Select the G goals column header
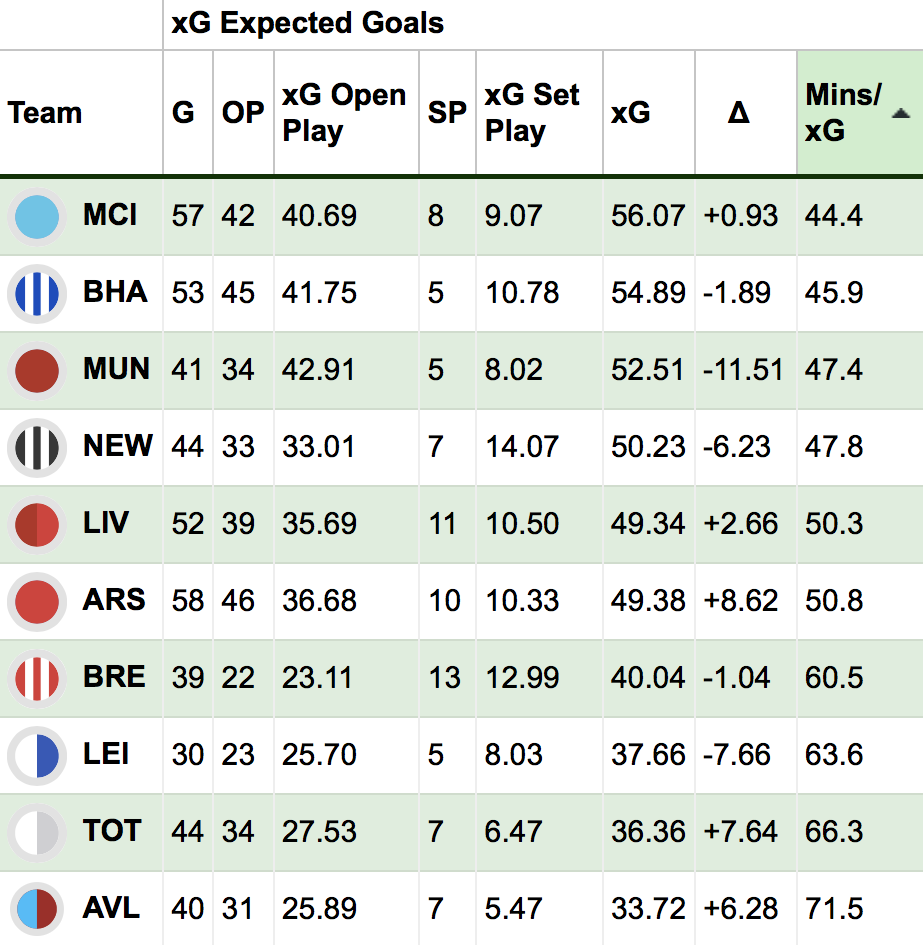923x945 pixels. [x=183, y=113]
